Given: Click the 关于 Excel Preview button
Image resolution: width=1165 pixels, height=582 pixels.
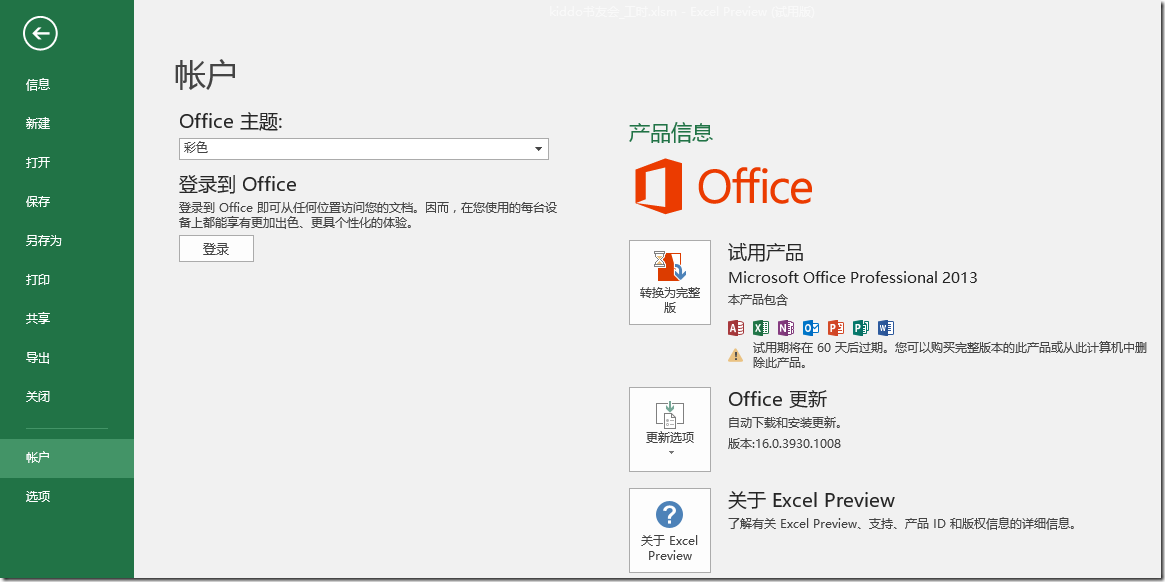Looking at the screenshot, I should pos(669,530).
